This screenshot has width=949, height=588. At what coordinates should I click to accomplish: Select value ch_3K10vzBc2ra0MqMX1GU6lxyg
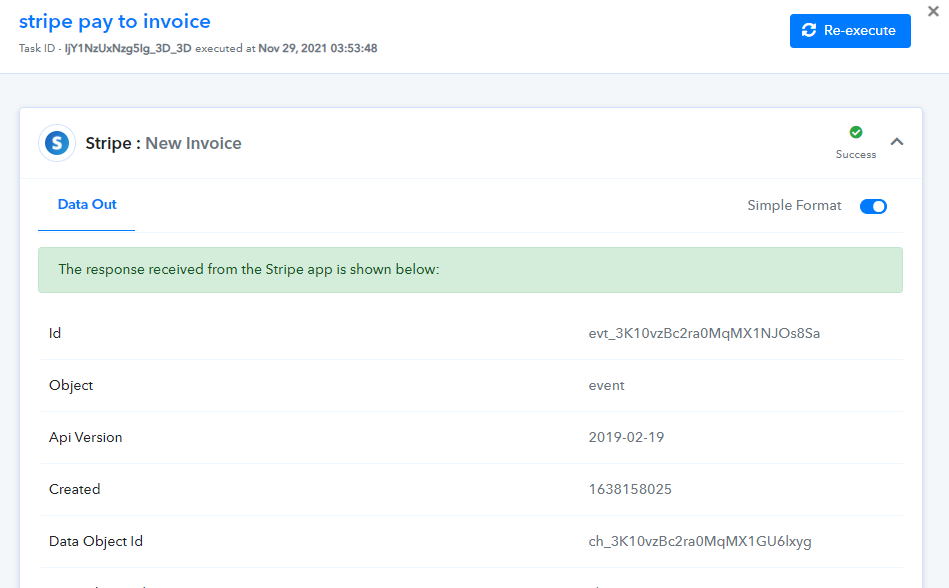[700, 541]
